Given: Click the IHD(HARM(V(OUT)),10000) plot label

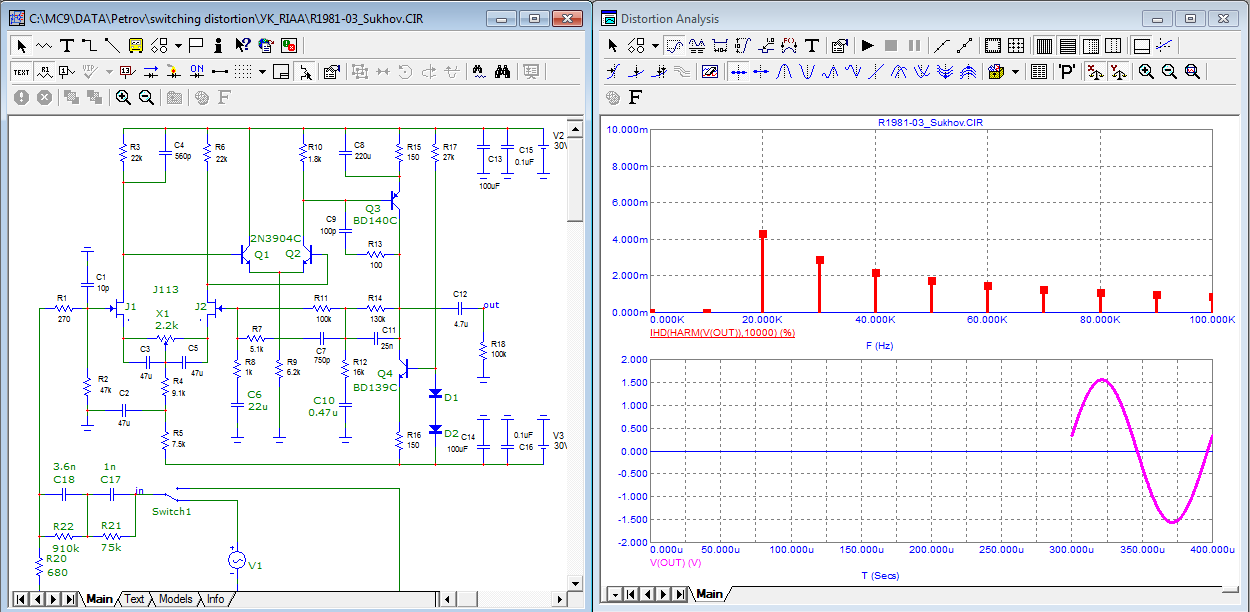Looking at the screenshot, I should click(722, 332).
